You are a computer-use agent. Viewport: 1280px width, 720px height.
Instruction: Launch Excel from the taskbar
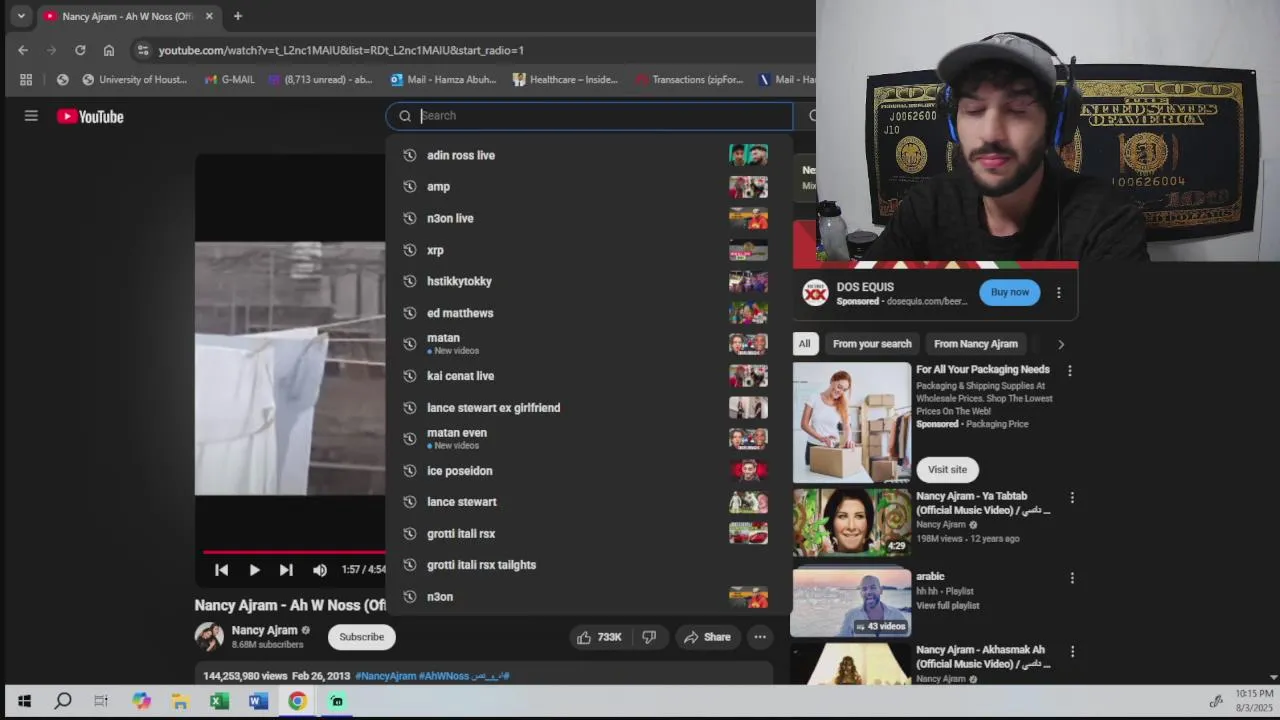pyautogui.click(x=219, y=701)
